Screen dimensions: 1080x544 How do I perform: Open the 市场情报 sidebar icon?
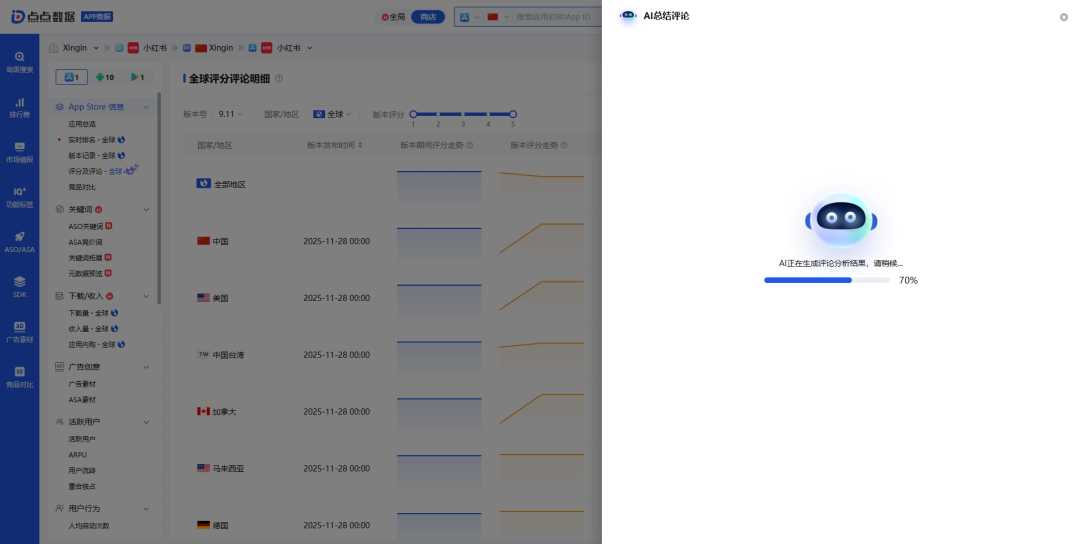click(x=19, y=148)
